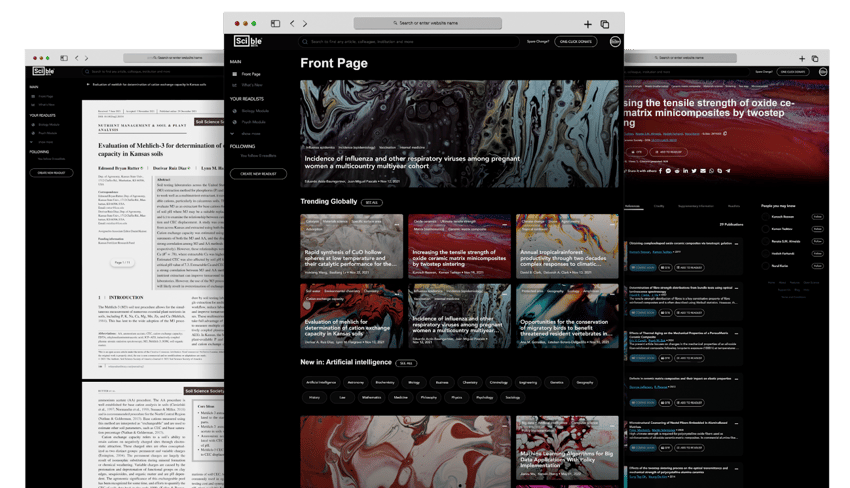850x488 pixels.
Task: Show the tab overview icon in center window
Action: click(604, 23)
